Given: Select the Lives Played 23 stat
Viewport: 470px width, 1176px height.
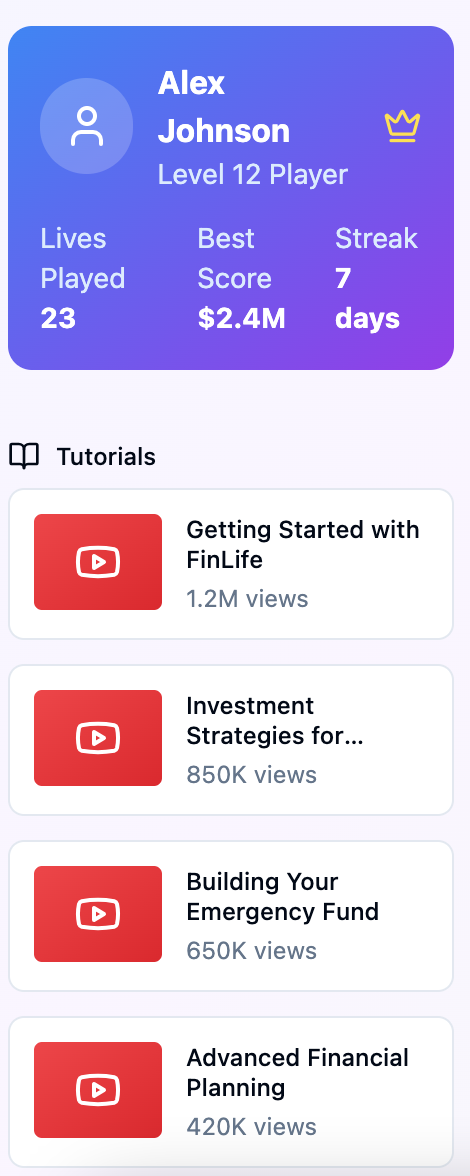Looking at the screenshot, I should coord(82,278).
